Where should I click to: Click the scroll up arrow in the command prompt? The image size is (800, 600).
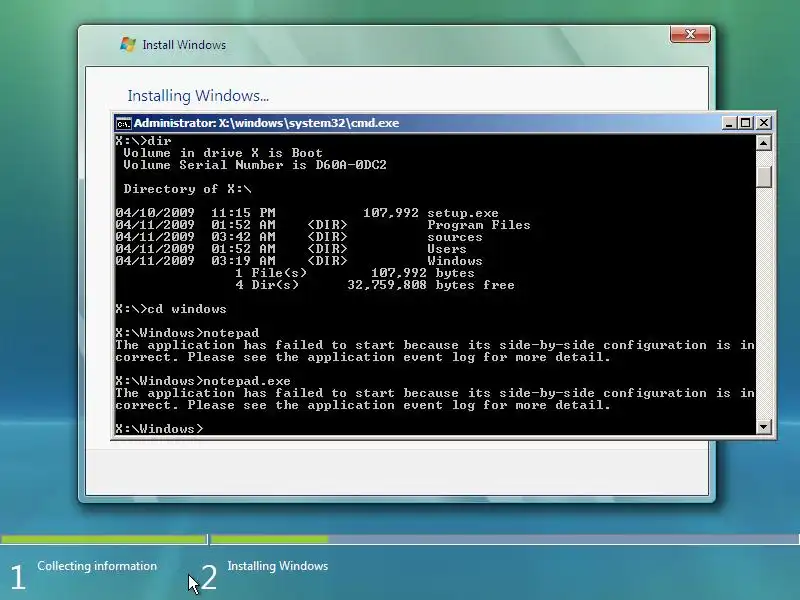point(763,143)
